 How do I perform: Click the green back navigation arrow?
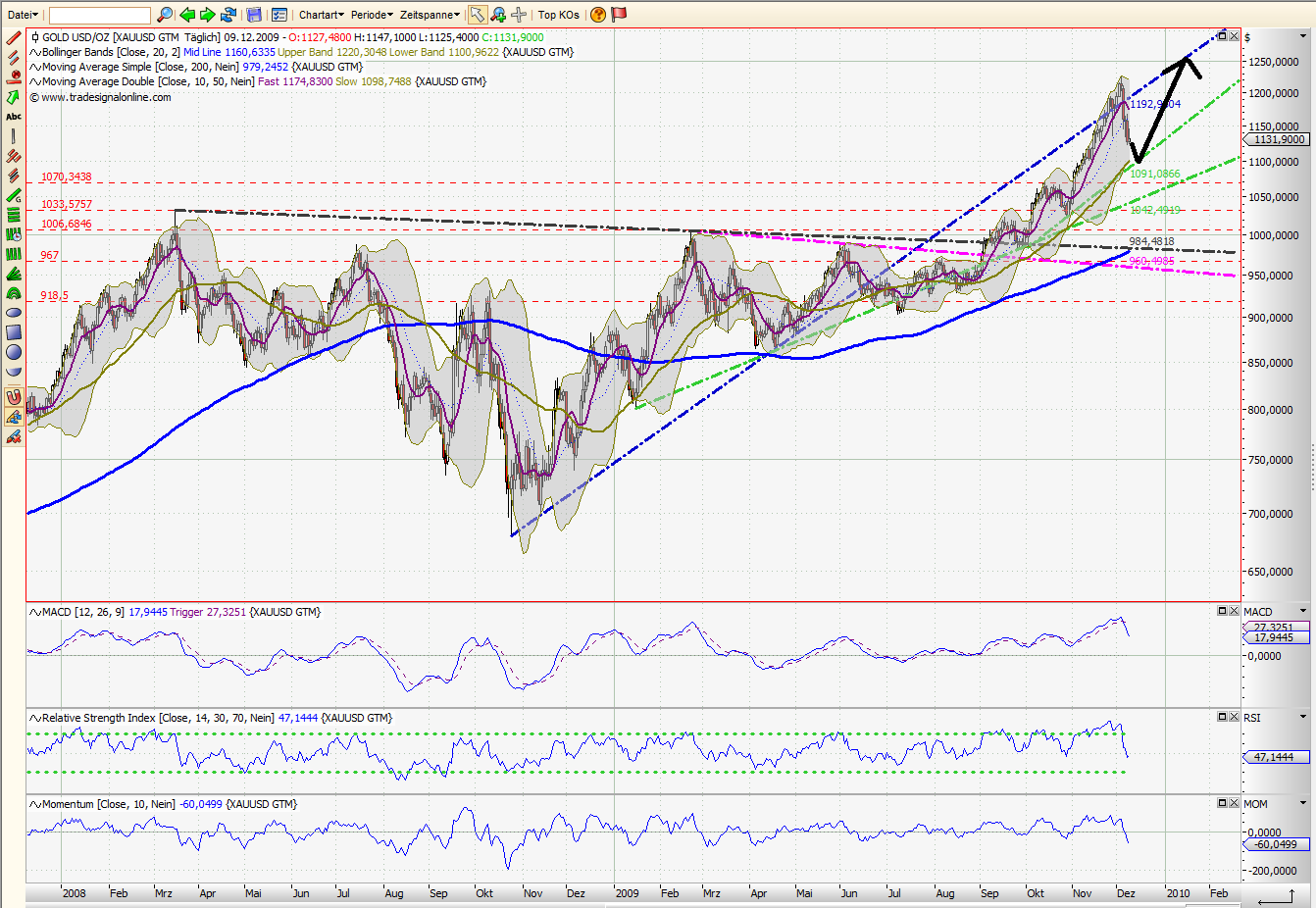click(x=187, y=15)
